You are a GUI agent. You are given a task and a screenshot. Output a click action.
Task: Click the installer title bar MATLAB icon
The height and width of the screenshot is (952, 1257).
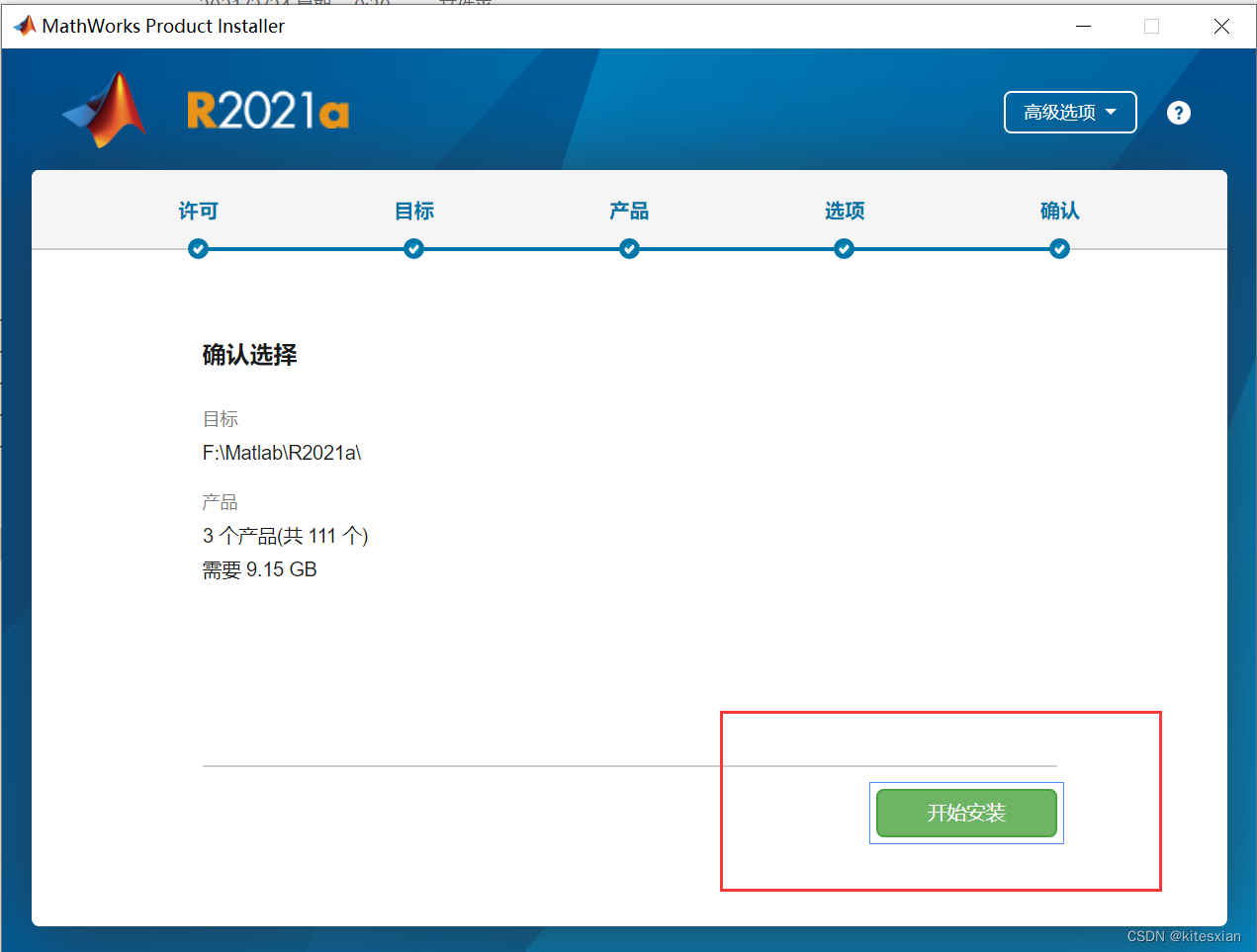click(24, 26)
